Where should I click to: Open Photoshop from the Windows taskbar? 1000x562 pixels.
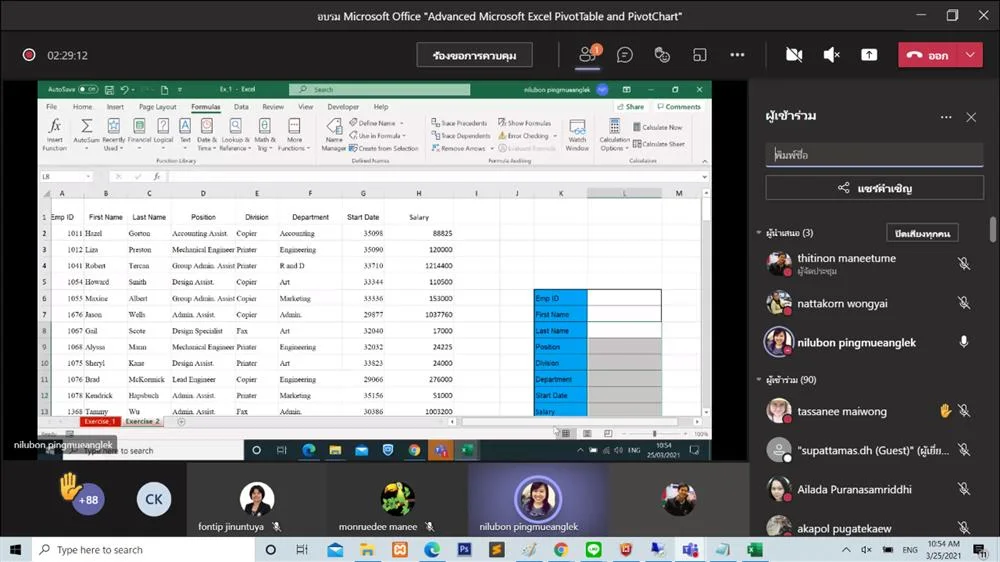click(464, 549)
